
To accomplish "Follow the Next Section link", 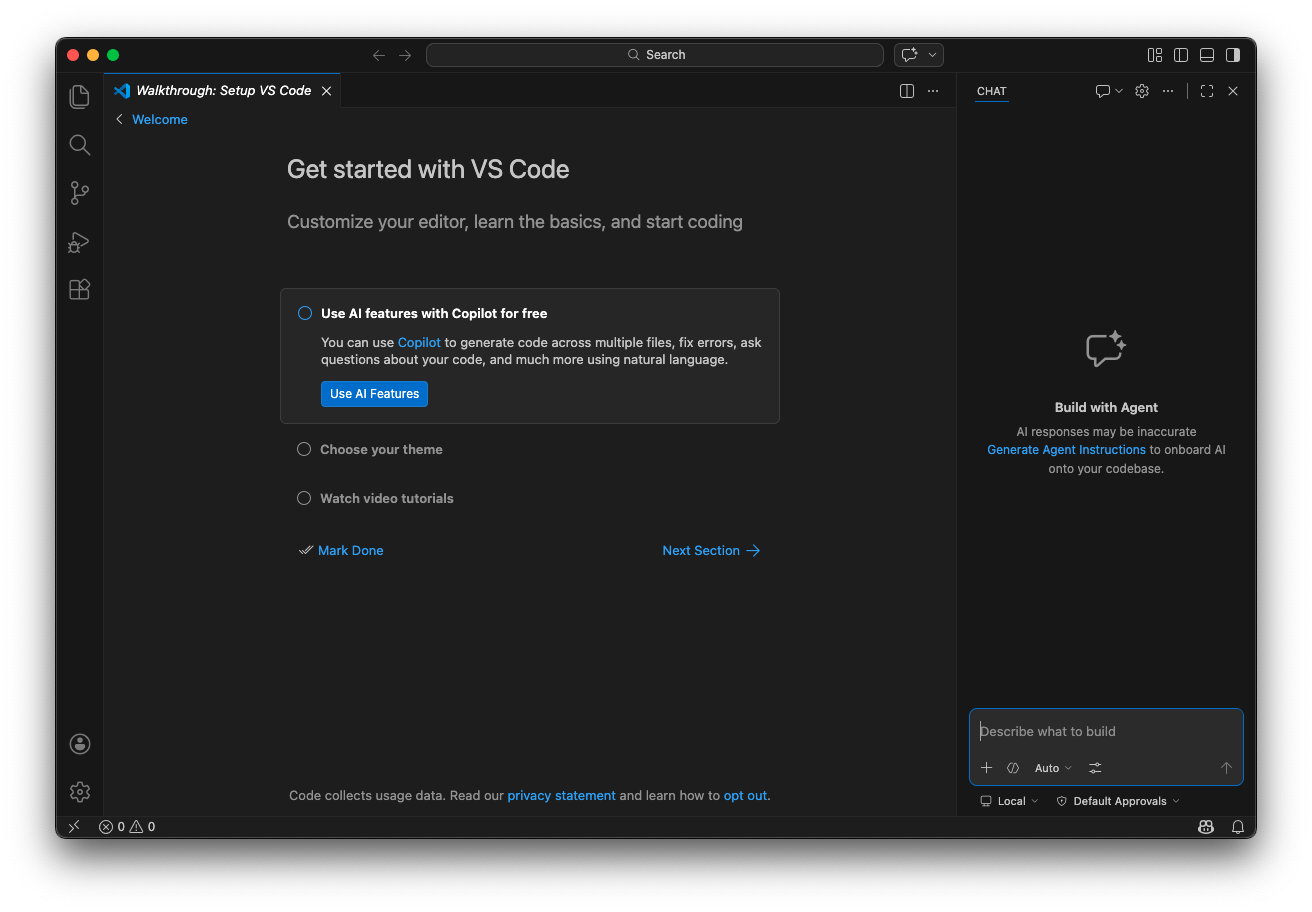I will point(710,551).
